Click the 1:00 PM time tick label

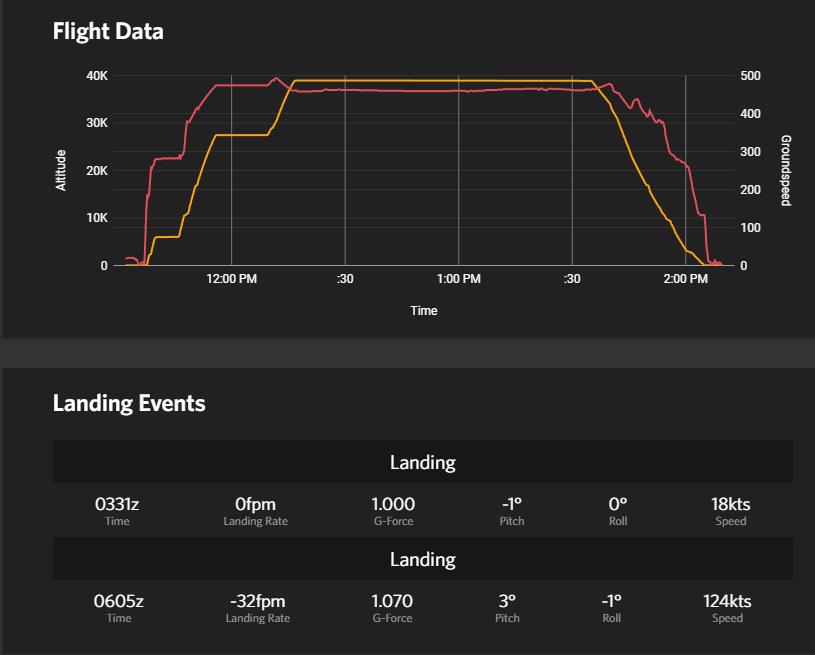click(x=459, y=279)
